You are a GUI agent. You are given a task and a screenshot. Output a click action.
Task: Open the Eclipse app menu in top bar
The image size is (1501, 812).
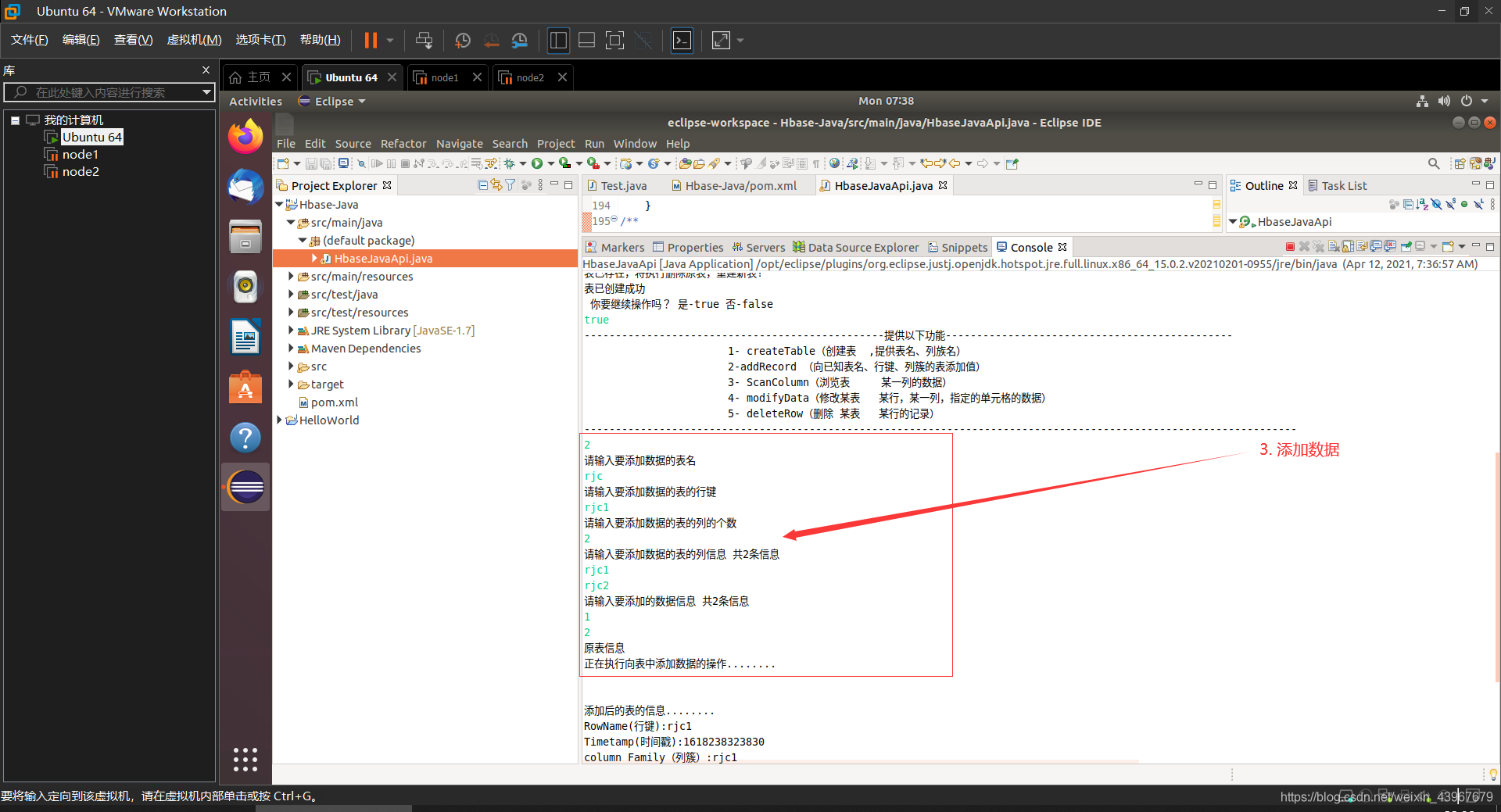[332, 101]
